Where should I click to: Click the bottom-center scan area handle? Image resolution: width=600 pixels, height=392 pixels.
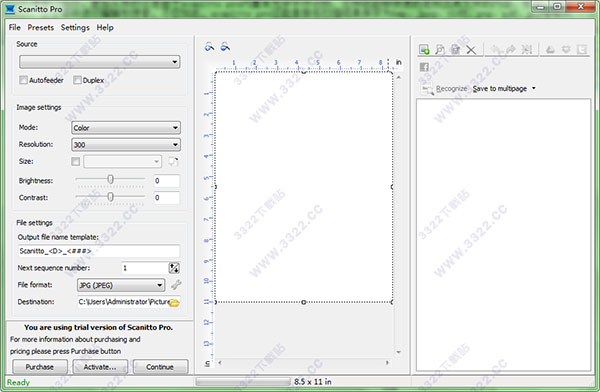click(x=303, y=302)
